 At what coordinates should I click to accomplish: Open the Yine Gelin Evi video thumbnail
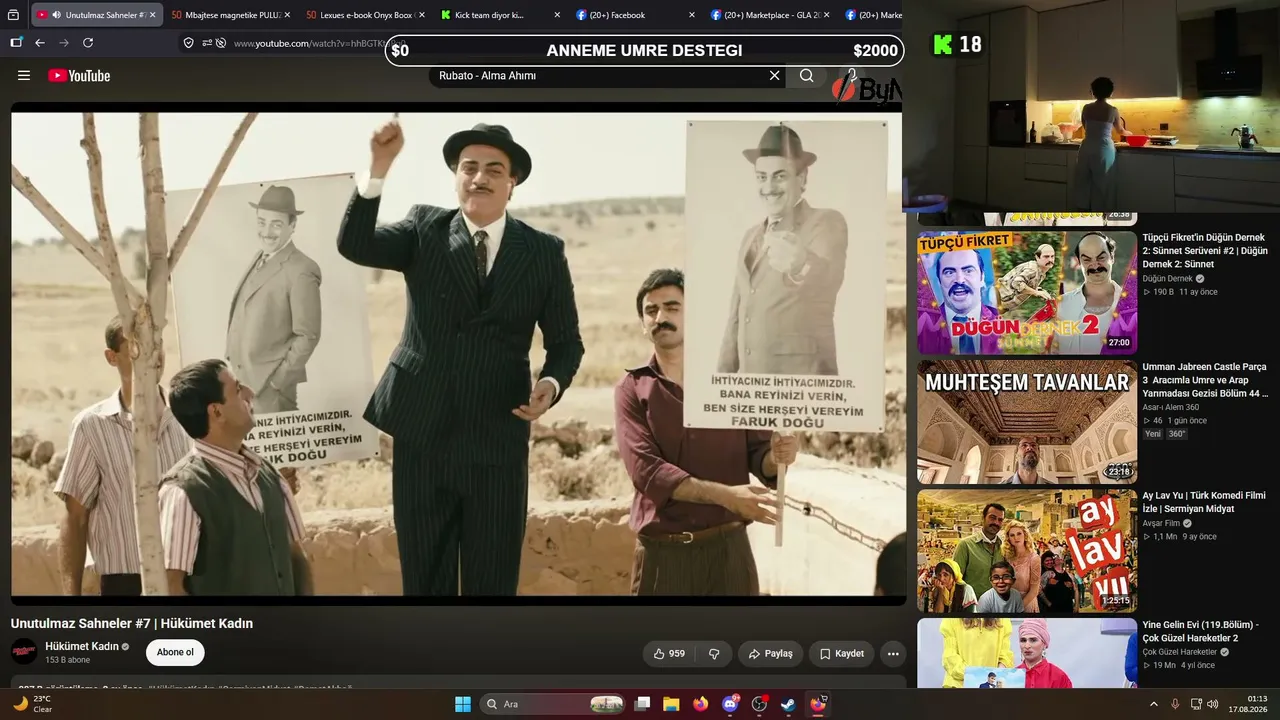tap(1027, 653)
